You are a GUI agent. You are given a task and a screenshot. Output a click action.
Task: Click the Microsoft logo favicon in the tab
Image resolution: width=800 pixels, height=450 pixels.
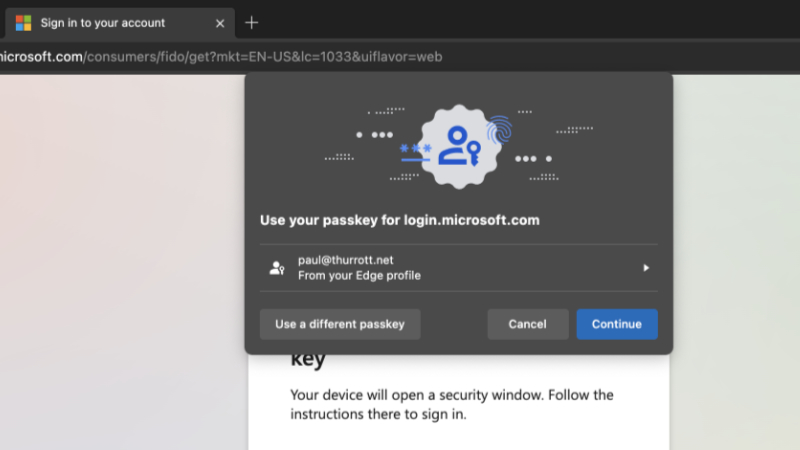point(23,23)
